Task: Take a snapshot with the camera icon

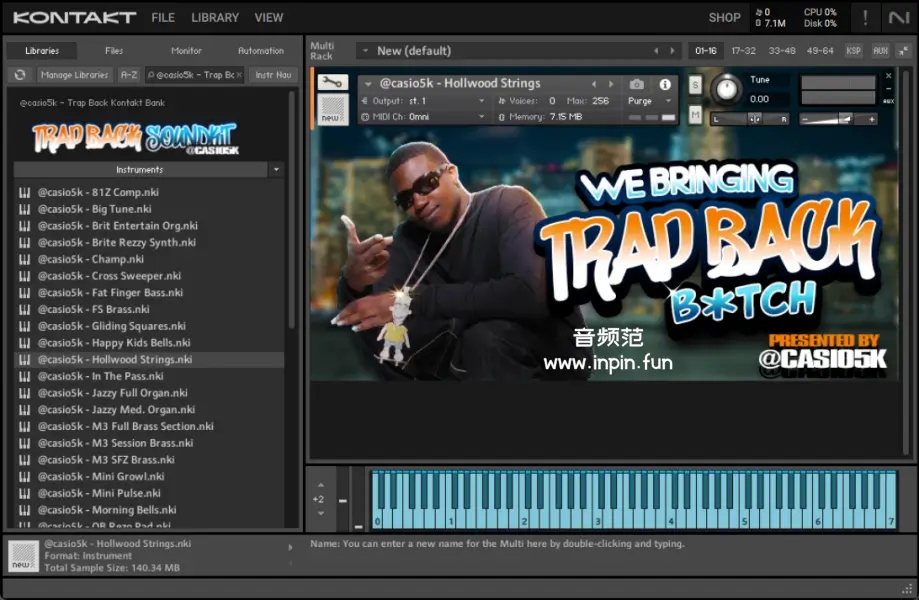Action: [636, 85]
